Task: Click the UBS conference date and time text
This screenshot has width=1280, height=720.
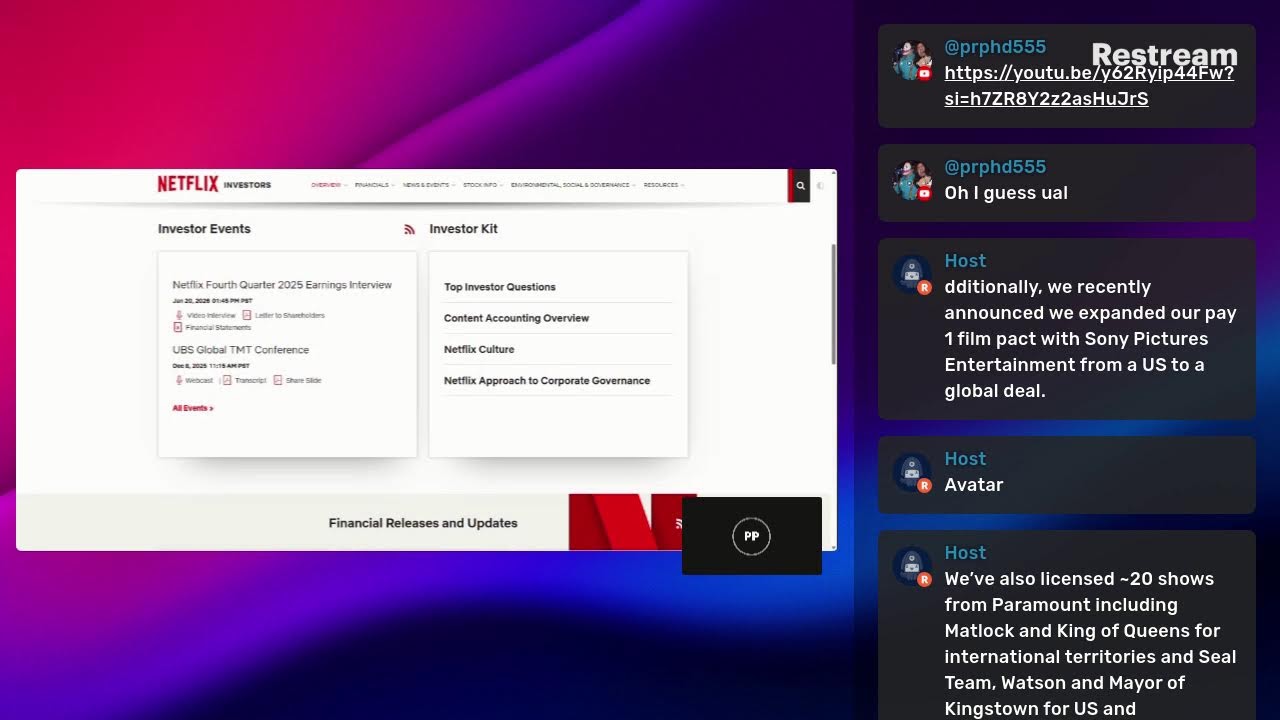Action: [211, 366]
